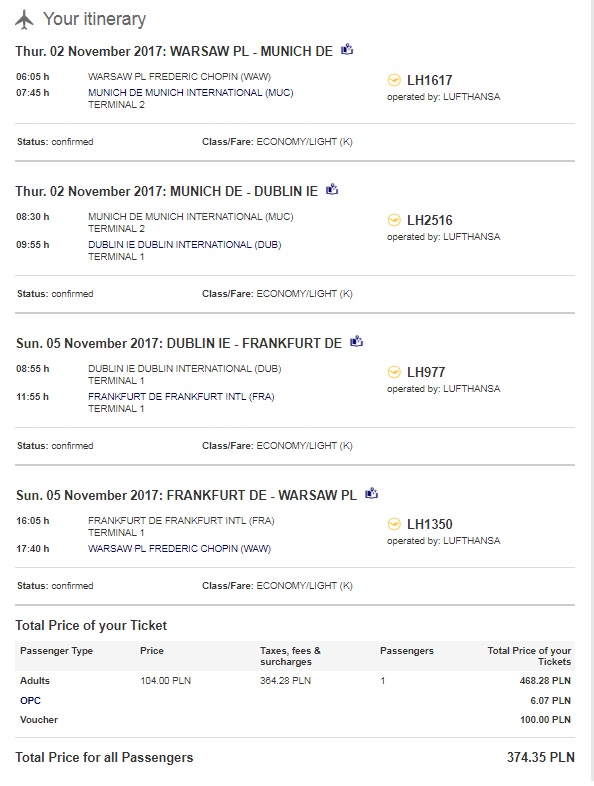Click the Lufthansa logo next to LH977
594x786 pixels.
point(394,372)
